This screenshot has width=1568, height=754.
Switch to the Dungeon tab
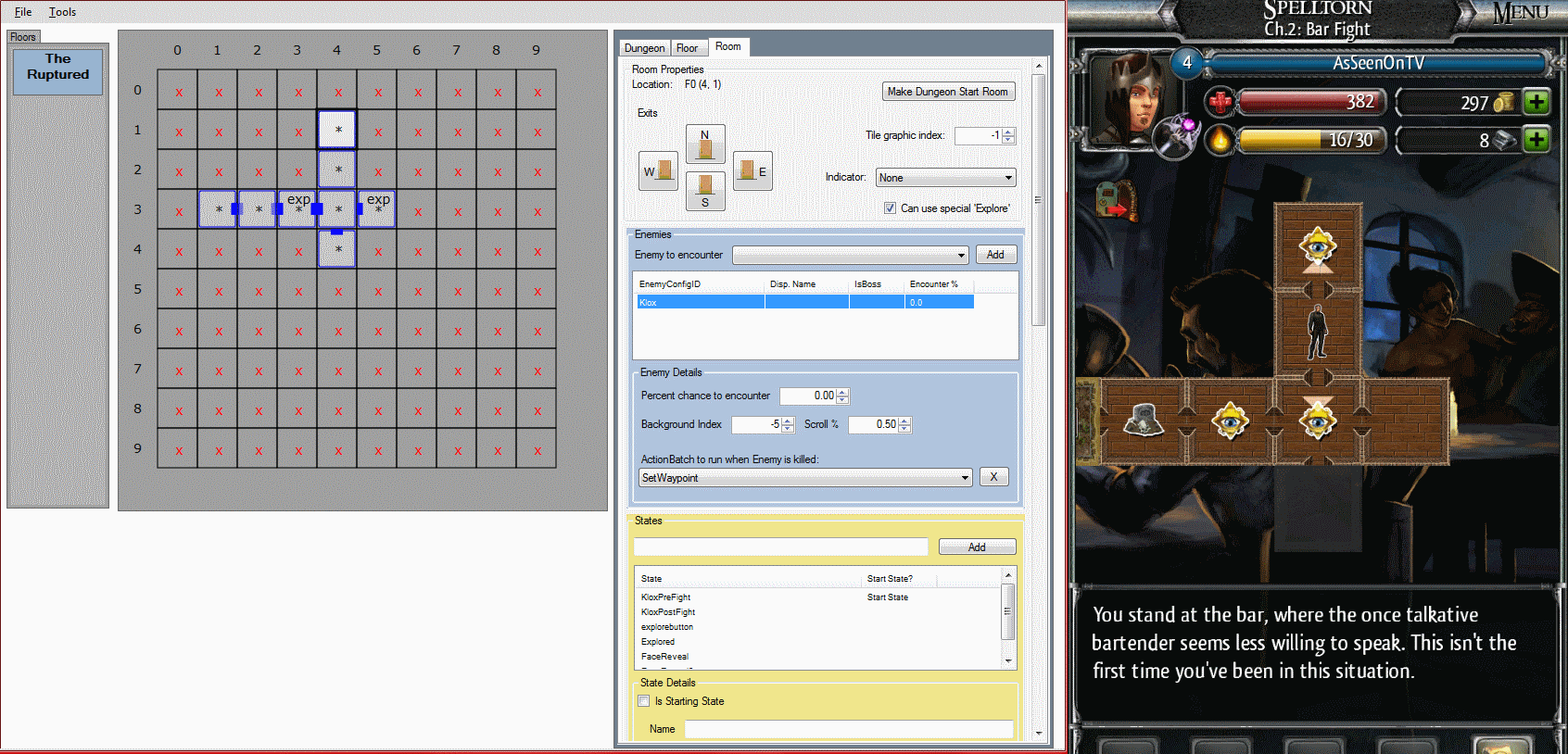click(x=644, y=48)
